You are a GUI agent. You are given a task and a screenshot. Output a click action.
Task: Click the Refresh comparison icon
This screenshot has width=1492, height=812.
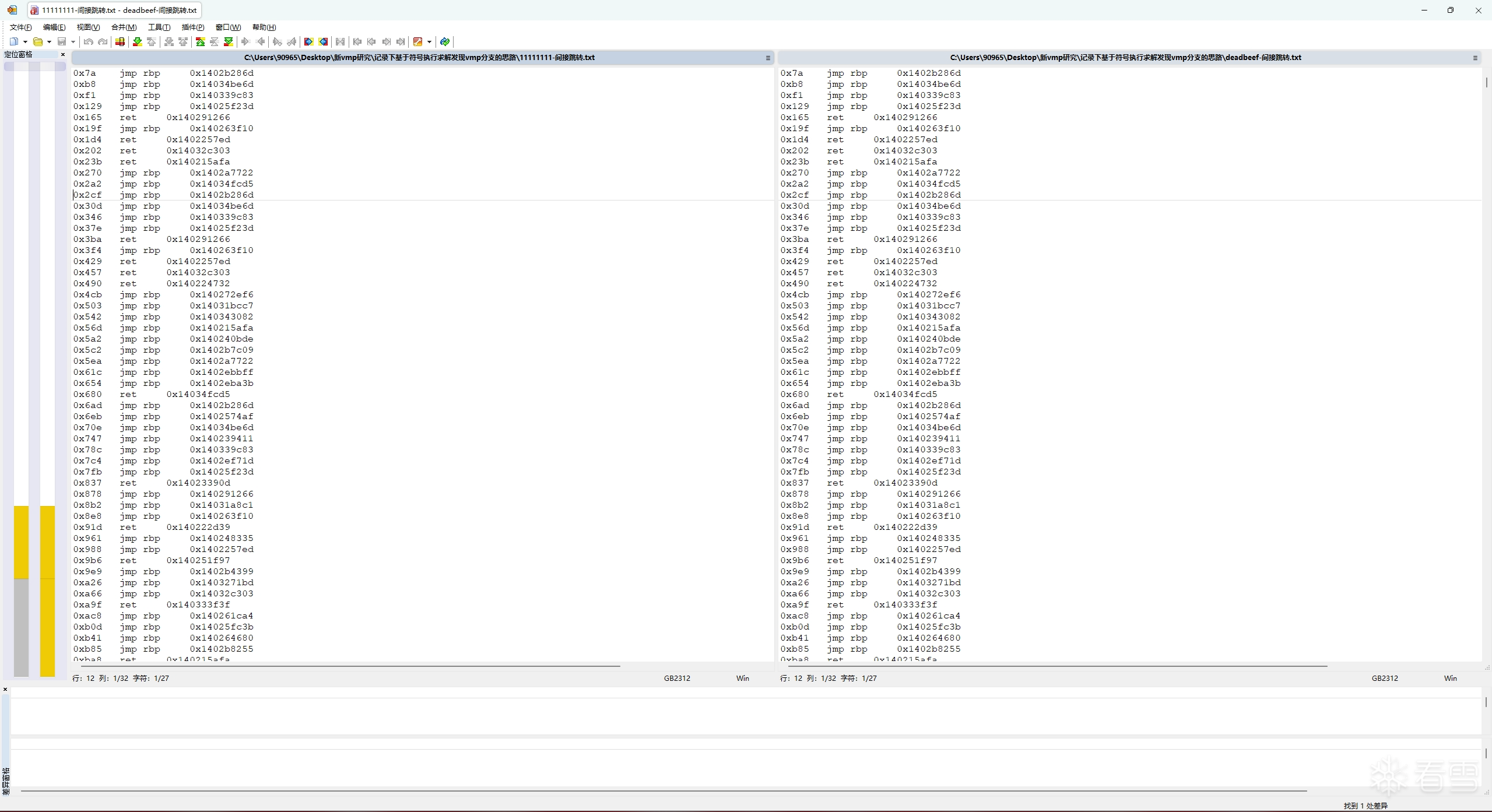click(x=445, y=41)
